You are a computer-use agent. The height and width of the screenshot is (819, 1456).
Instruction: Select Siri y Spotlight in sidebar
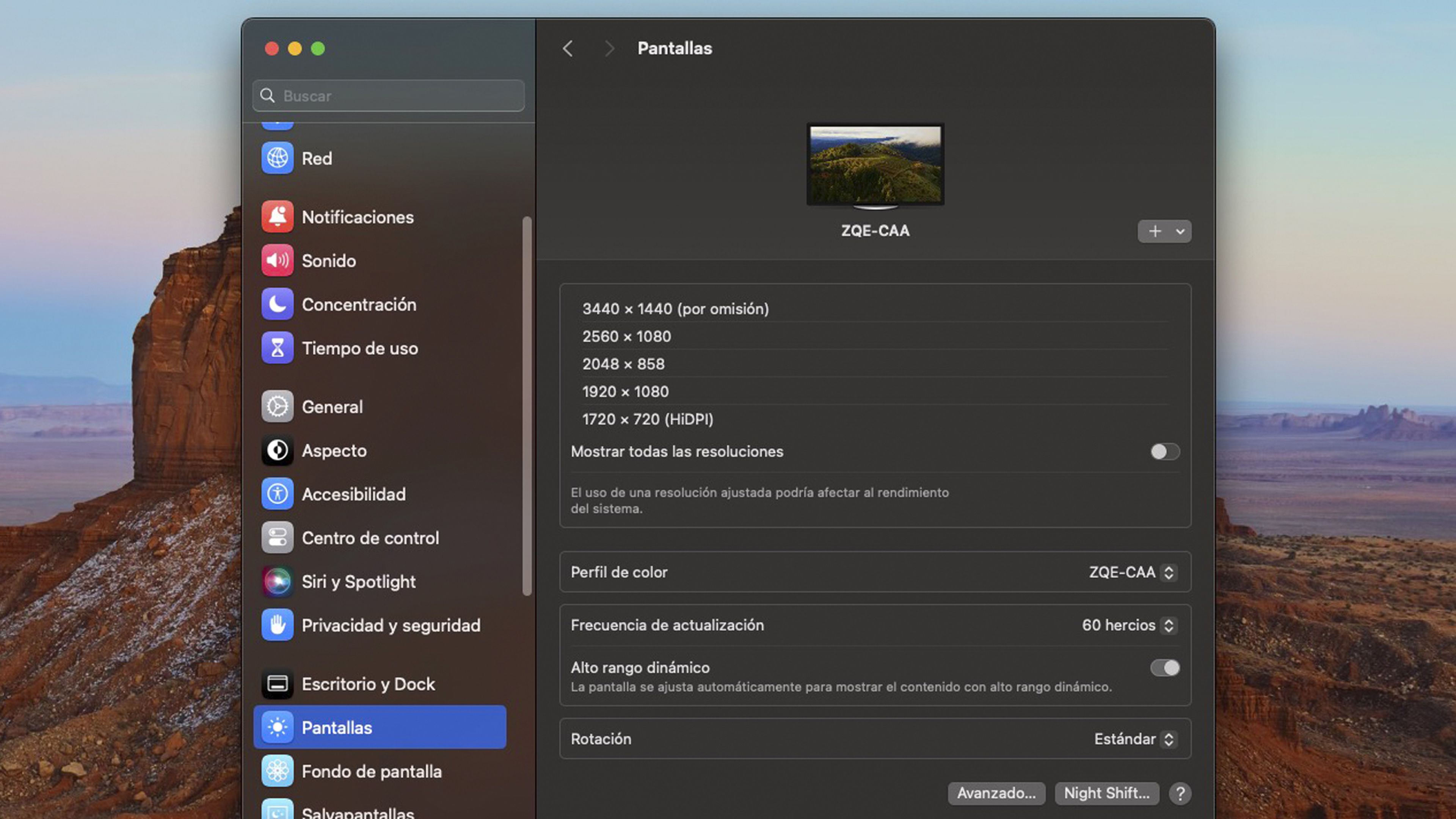point(380,582)
